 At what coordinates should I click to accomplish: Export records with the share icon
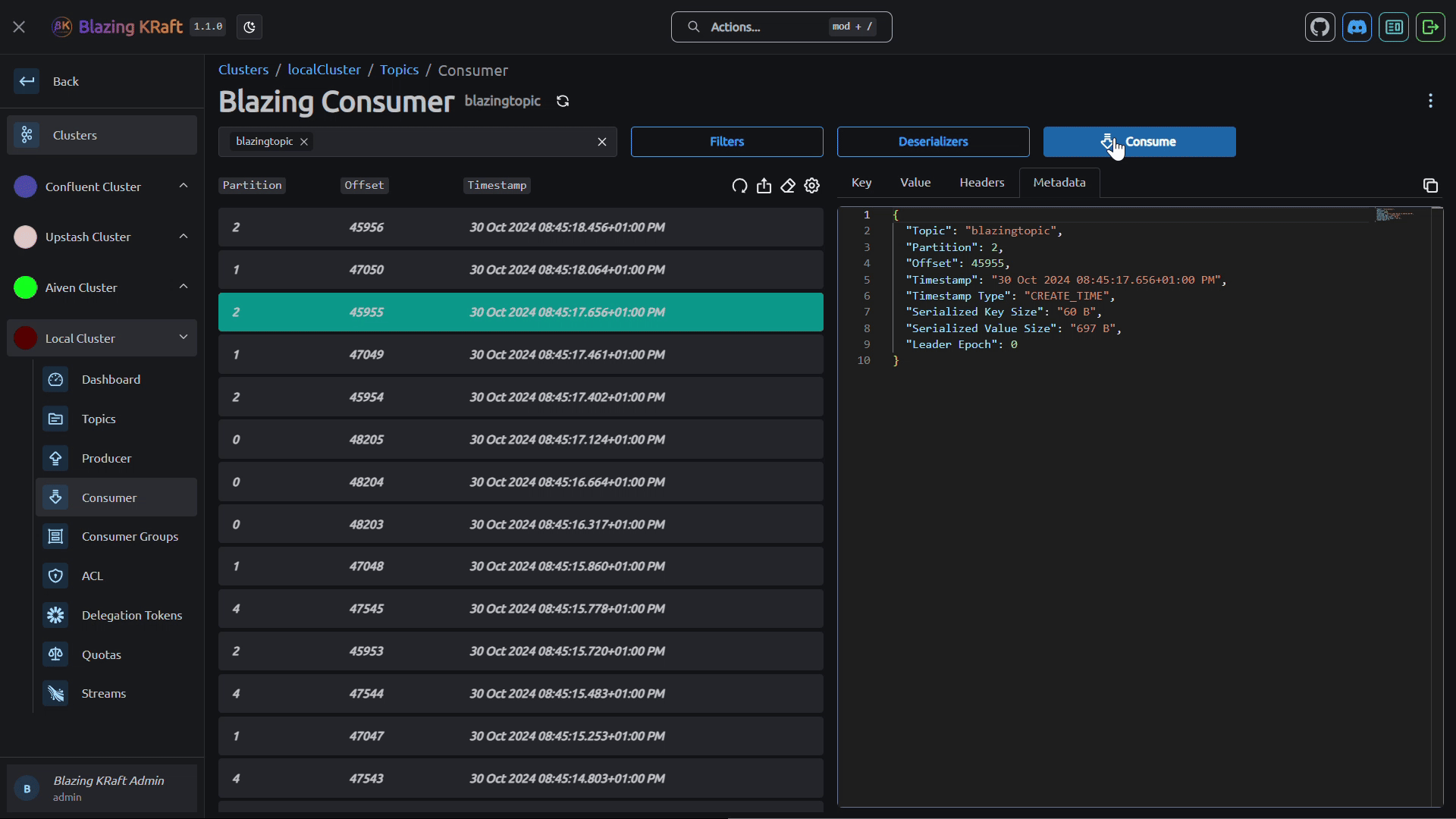coord(764,186)
